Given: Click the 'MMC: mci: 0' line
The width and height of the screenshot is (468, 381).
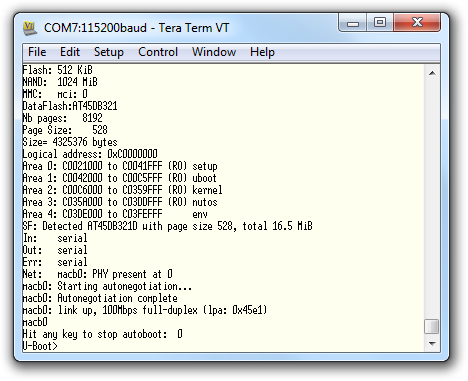Looking at the screenshot, I should coord(55,94).
